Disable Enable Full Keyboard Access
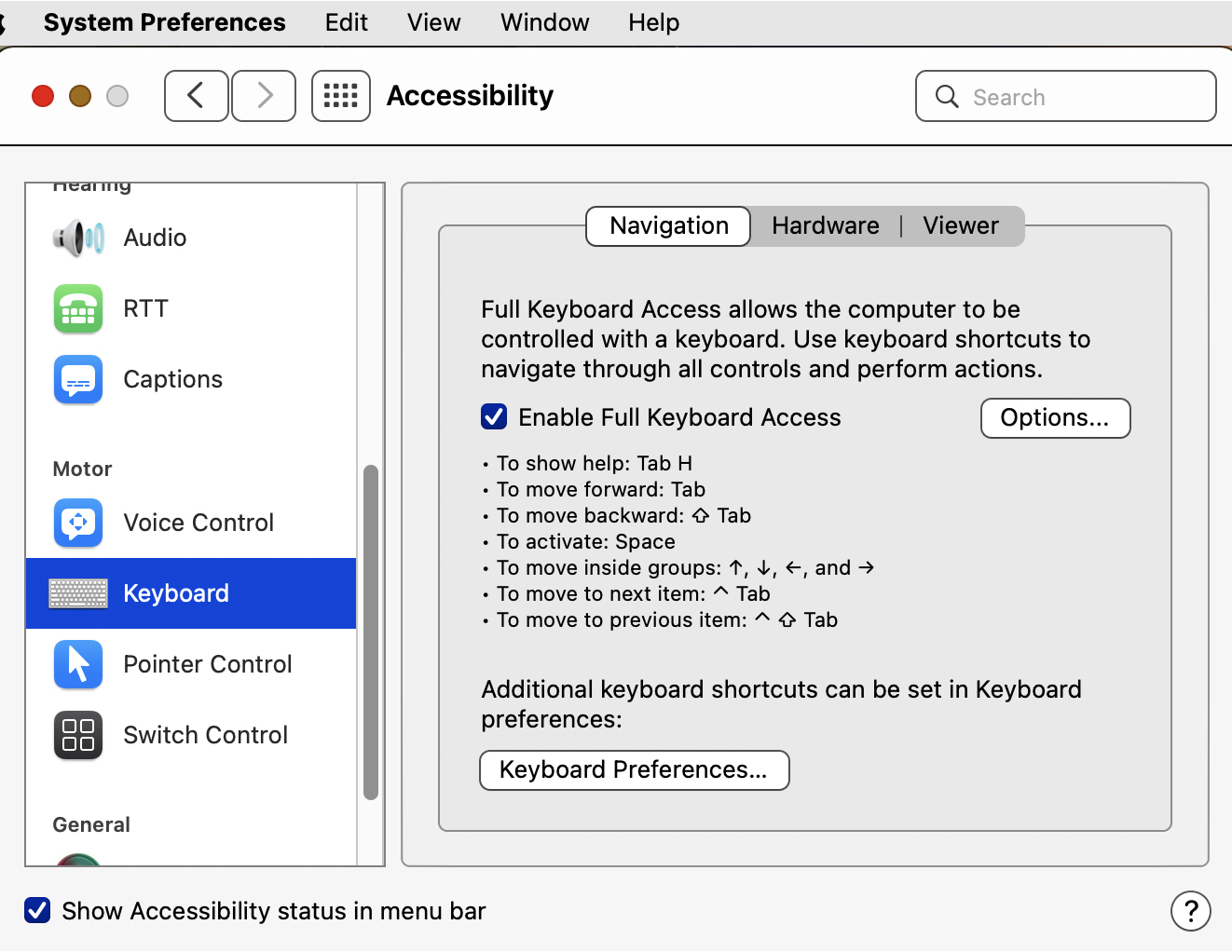The height and width of the screenshot is (952, 1232). click(493, 416)
